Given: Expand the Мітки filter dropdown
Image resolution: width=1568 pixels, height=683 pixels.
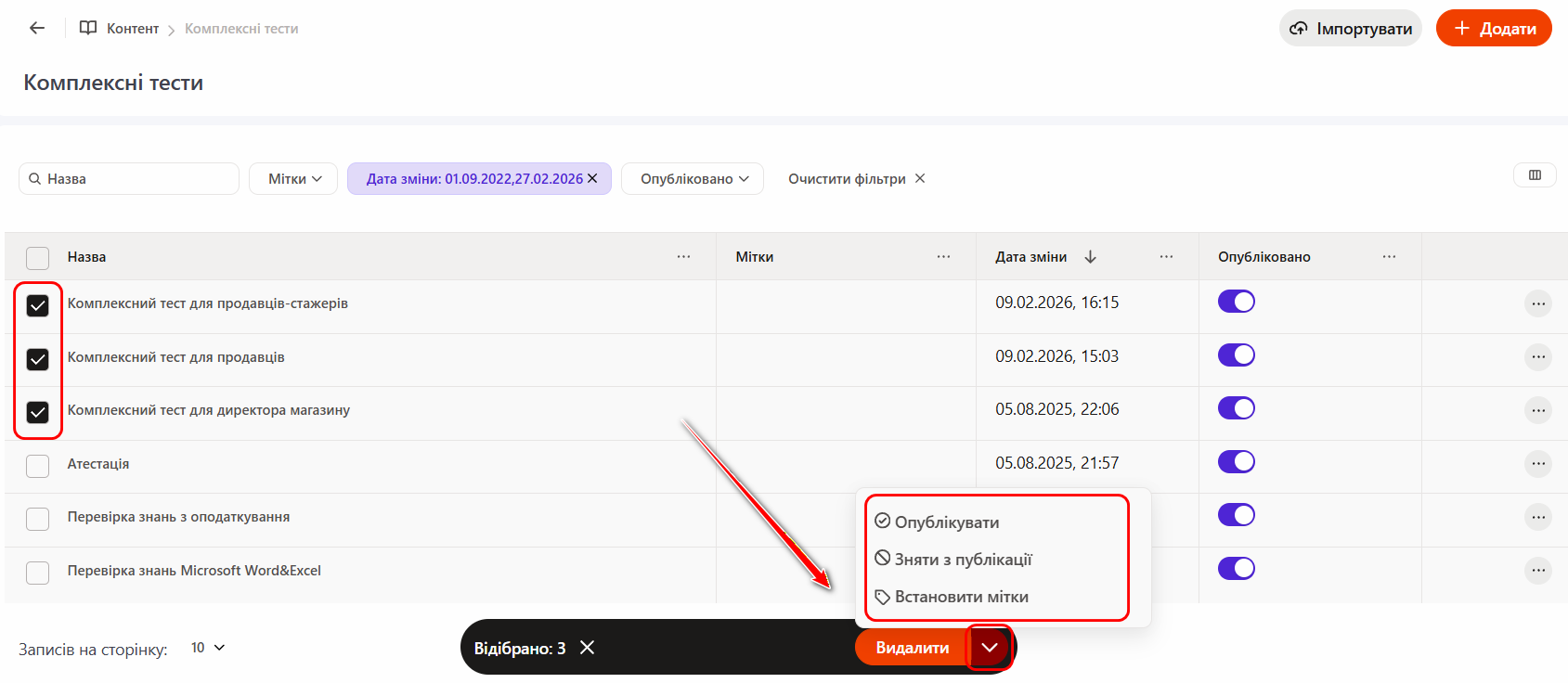Looking at the screenshot, I should click(x=293, y=179).
